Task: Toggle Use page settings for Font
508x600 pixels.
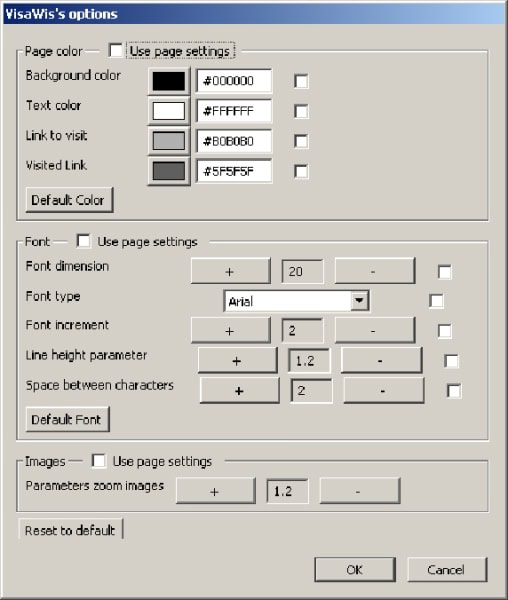Action: pos(83,241)
